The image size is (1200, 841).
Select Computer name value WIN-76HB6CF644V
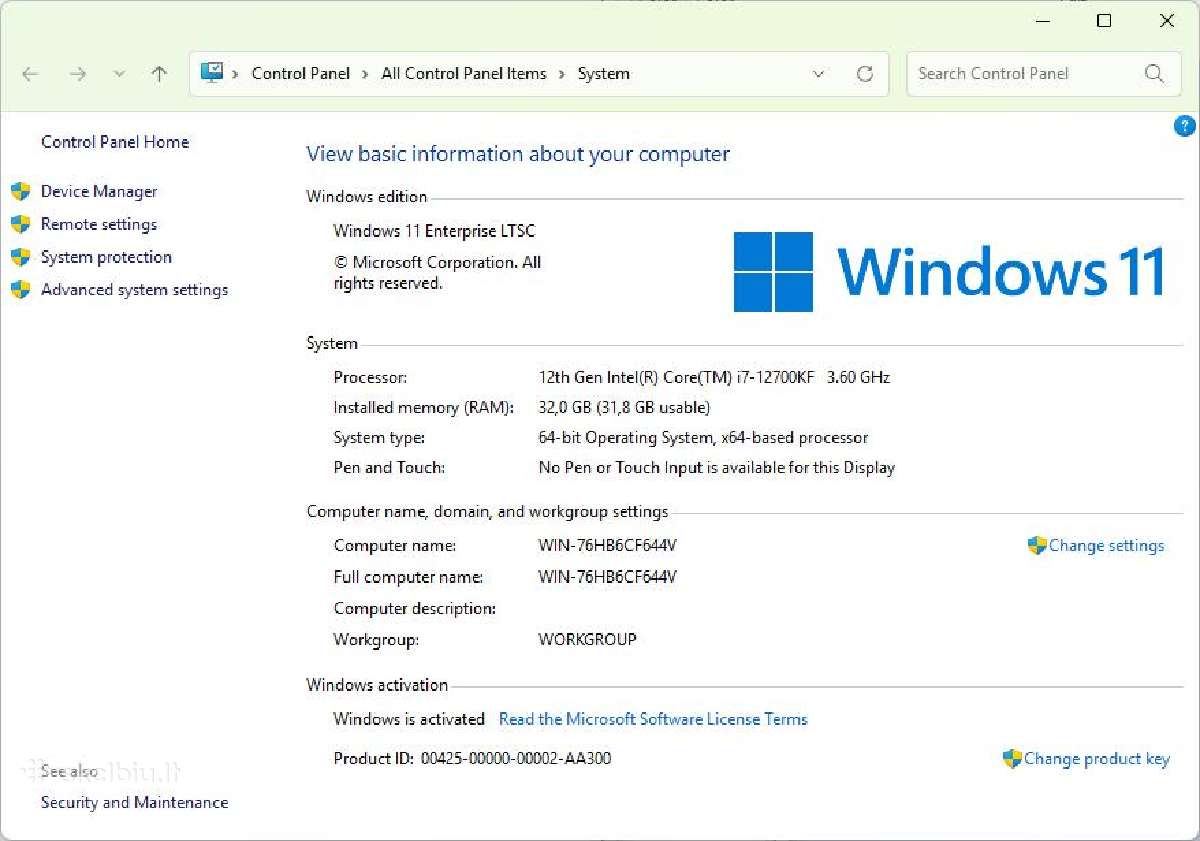coord(608,546)
